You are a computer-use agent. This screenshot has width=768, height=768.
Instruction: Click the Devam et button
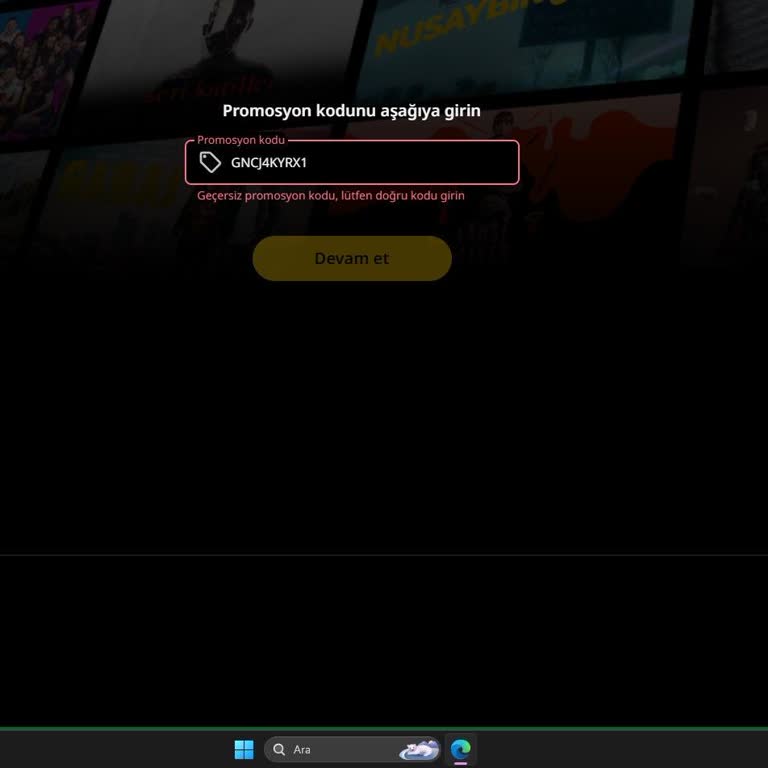[x=352, y=258]
